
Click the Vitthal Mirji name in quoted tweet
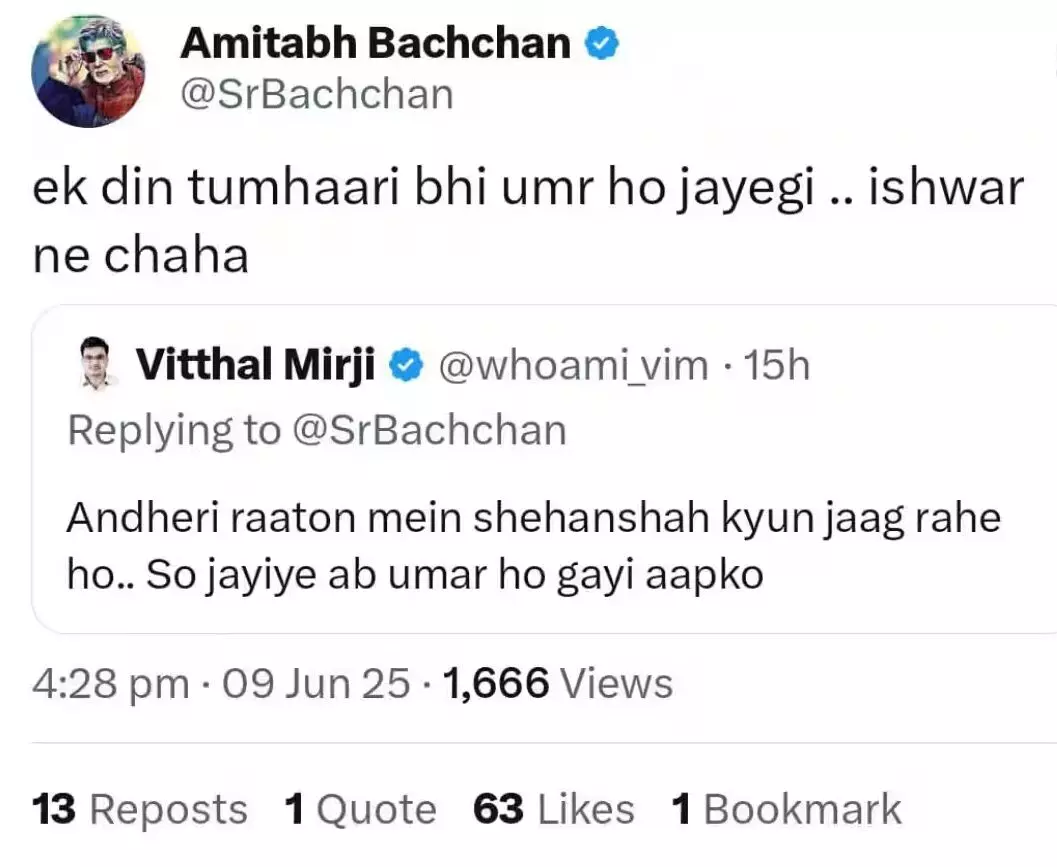point(255,367)
